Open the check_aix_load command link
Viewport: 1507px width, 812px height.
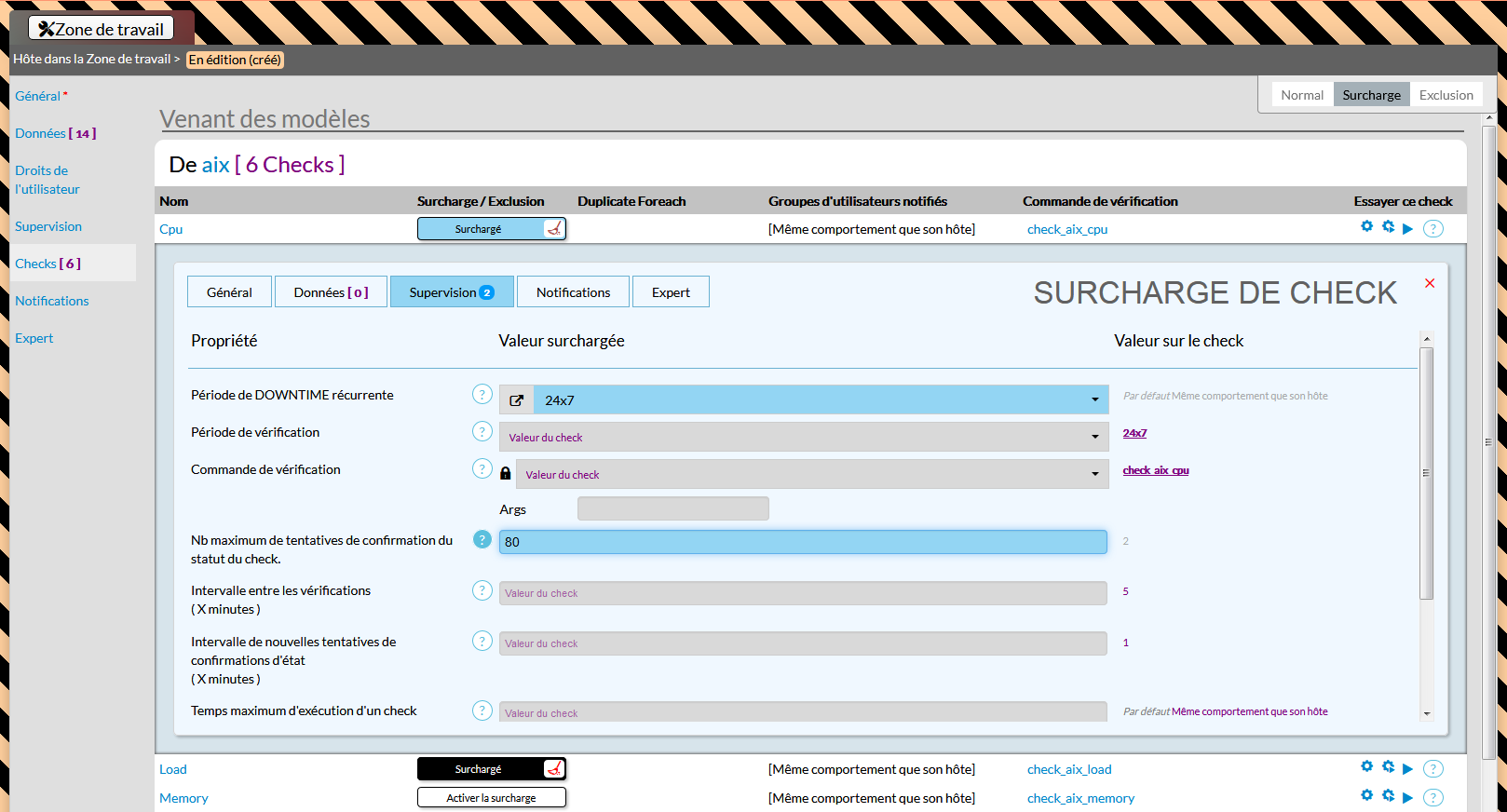coord(1069,770)
